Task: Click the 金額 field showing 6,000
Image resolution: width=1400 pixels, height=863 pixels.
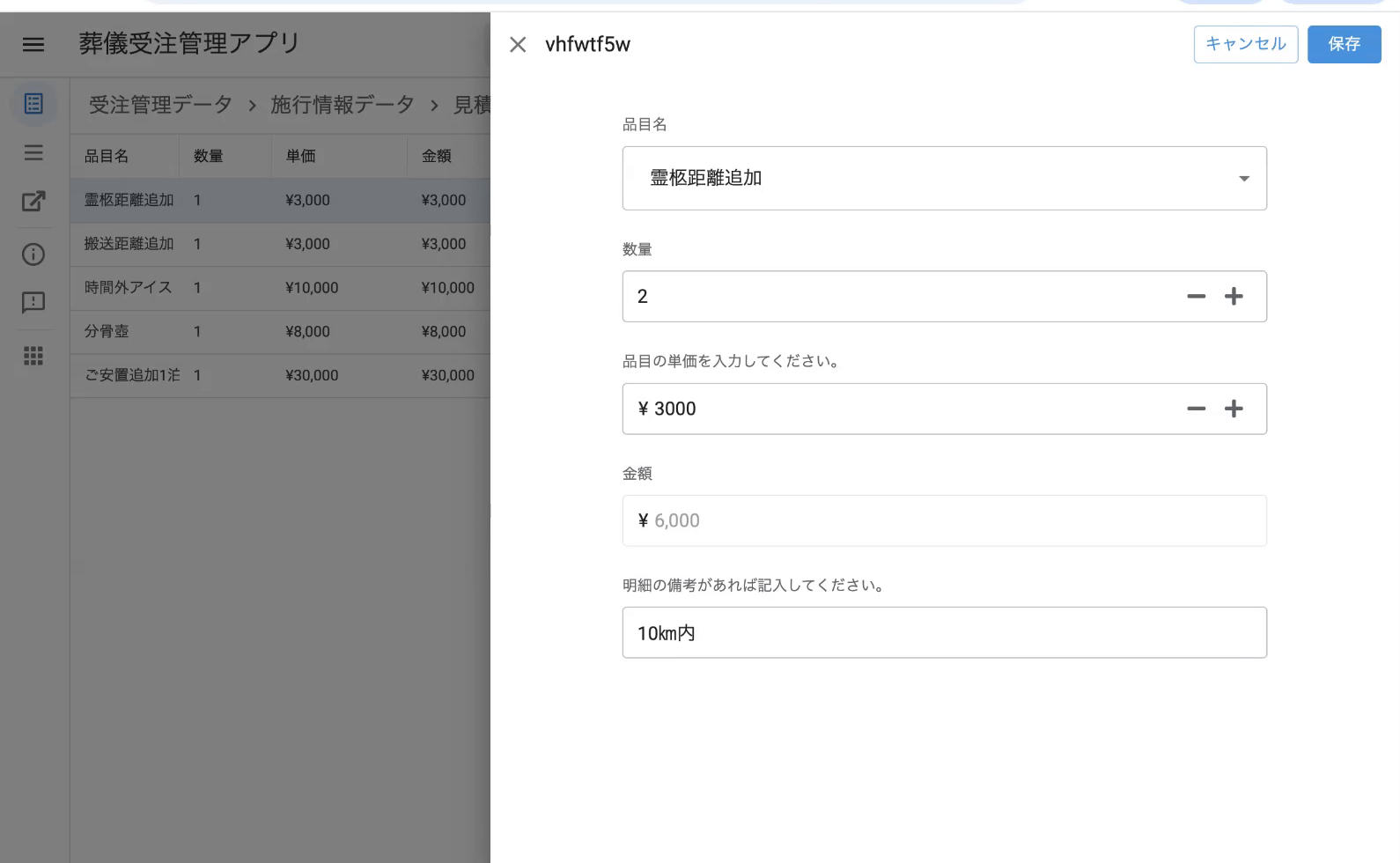Action: (x=944, y=520)
